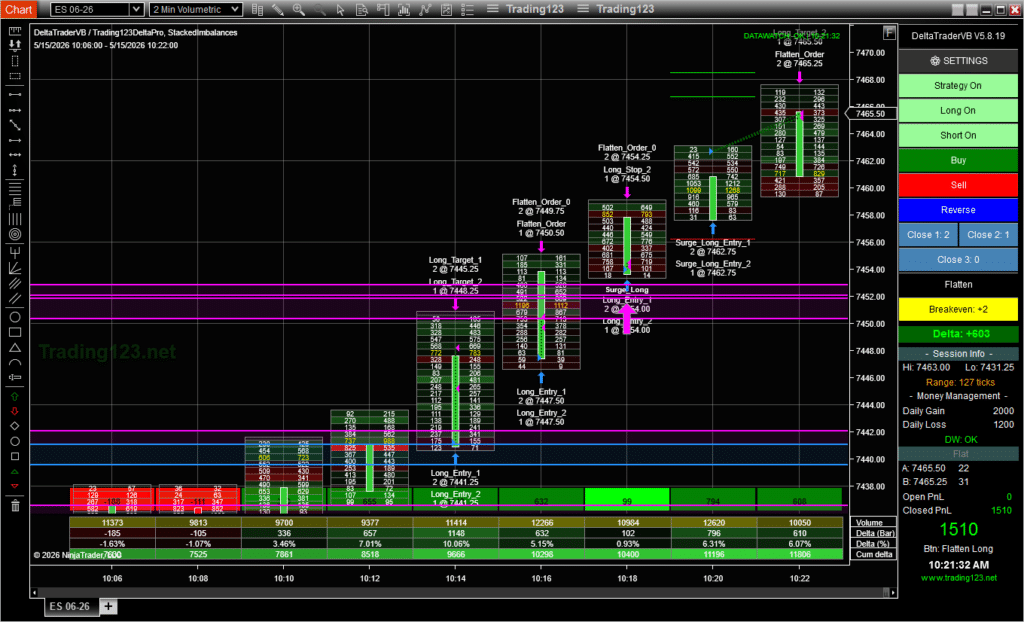Viewport: 1024px width, 622px height.
Task: Click the chart scrollbar right arrow
Action: [893, 593]
